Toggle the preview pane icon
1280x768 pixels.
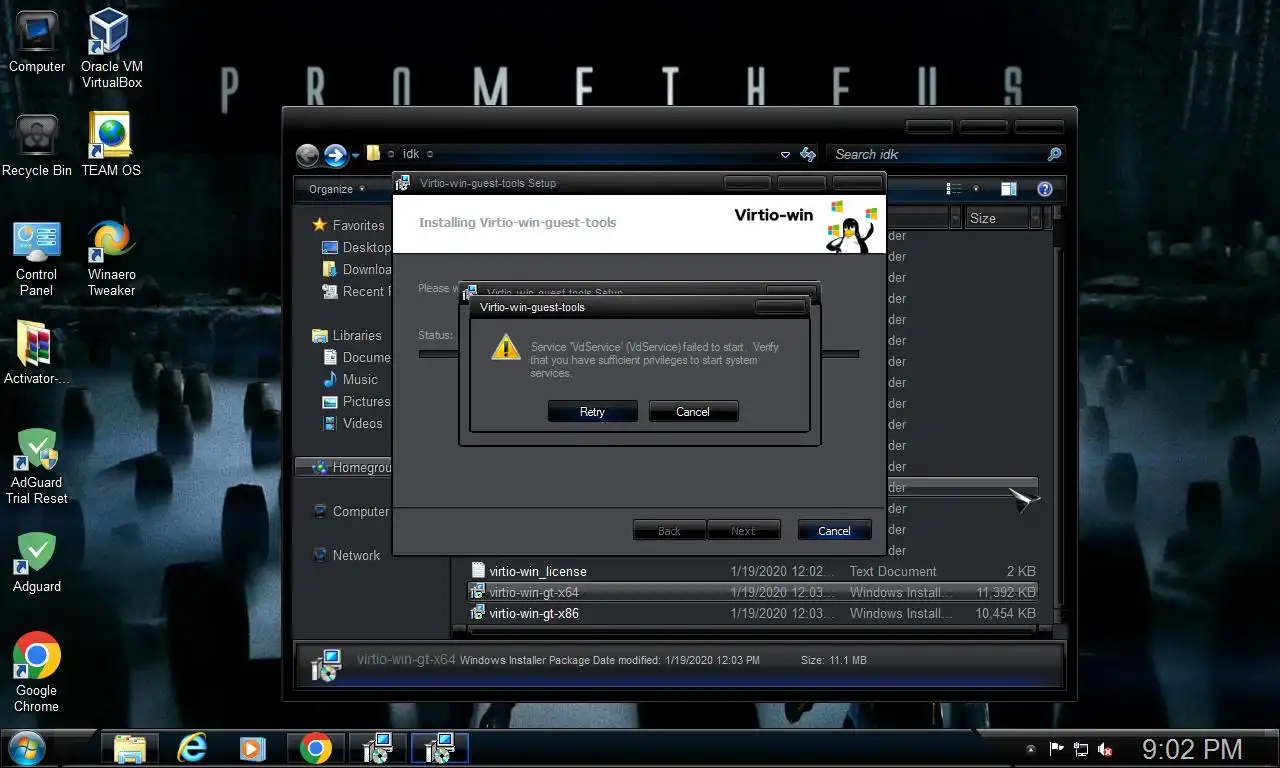(x=1009, y=189)
